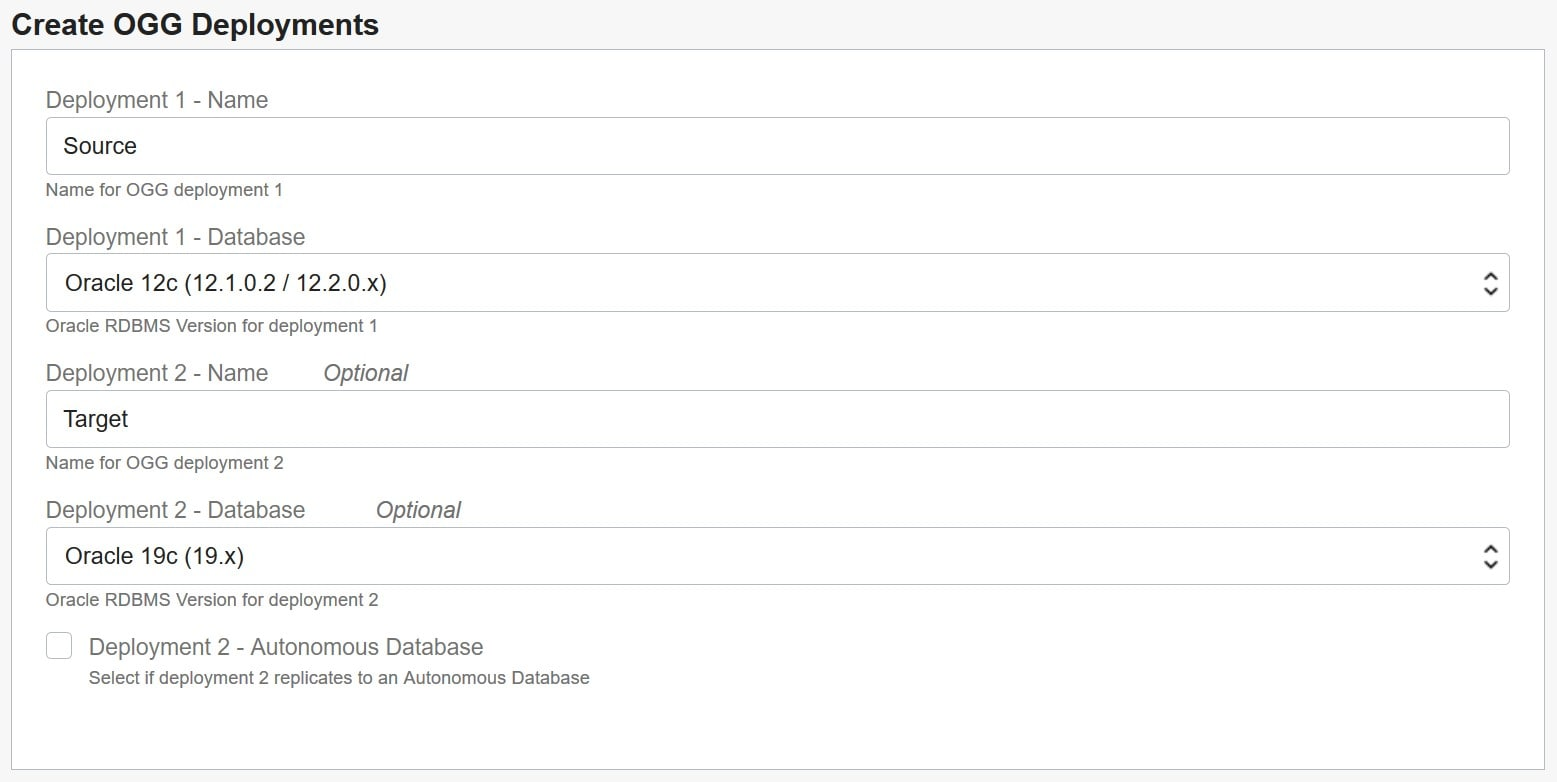Click the "Name for OGG deployment 1" hint
Viewport: 1557px width, 782px height.
click(x=164, y=190)
